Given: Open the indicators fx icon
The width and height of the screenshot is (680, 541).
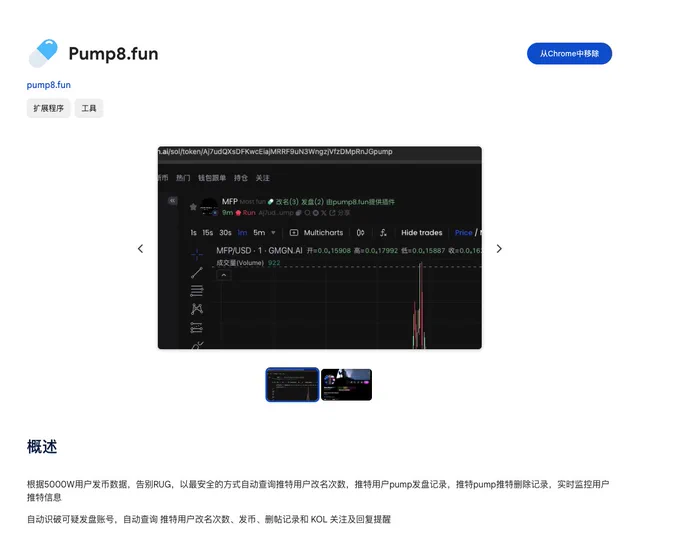Looking at the screenshot, I should (x=383, y=233).
